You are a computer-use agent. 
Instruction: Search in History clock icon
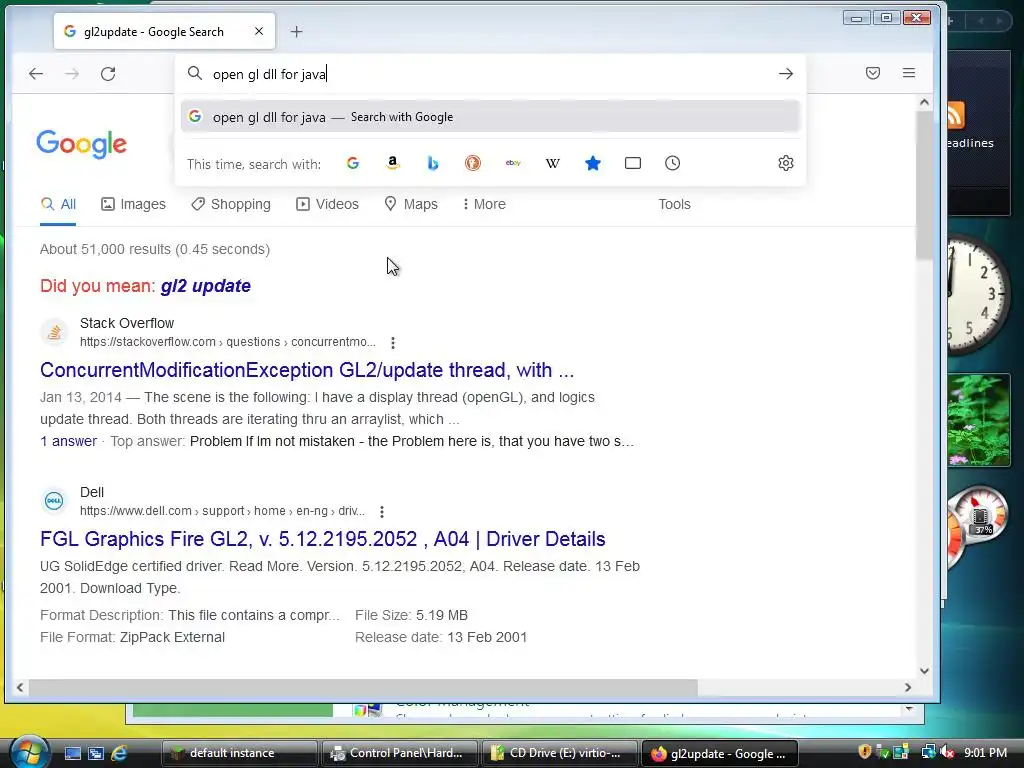point(673,163)
